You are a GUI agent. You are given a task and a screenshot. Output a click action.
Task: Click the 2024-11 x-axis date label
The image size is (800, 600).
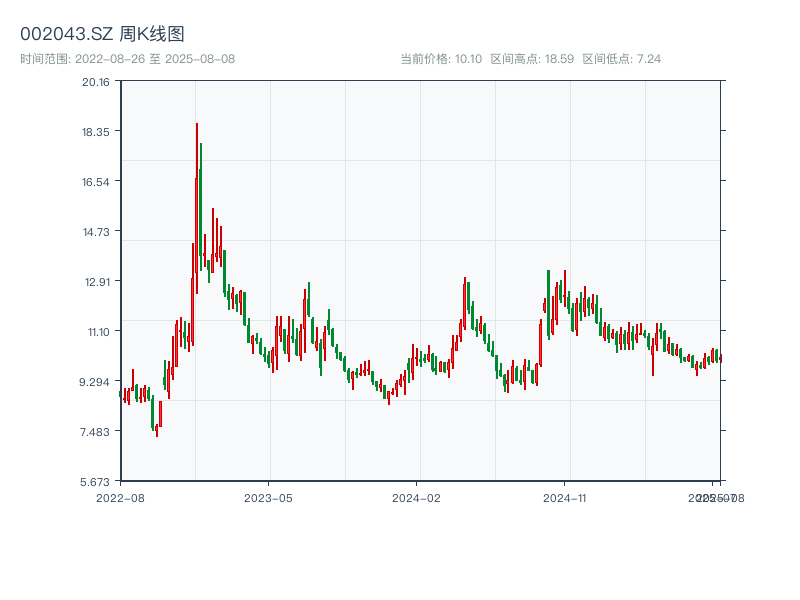click(565, 497)
